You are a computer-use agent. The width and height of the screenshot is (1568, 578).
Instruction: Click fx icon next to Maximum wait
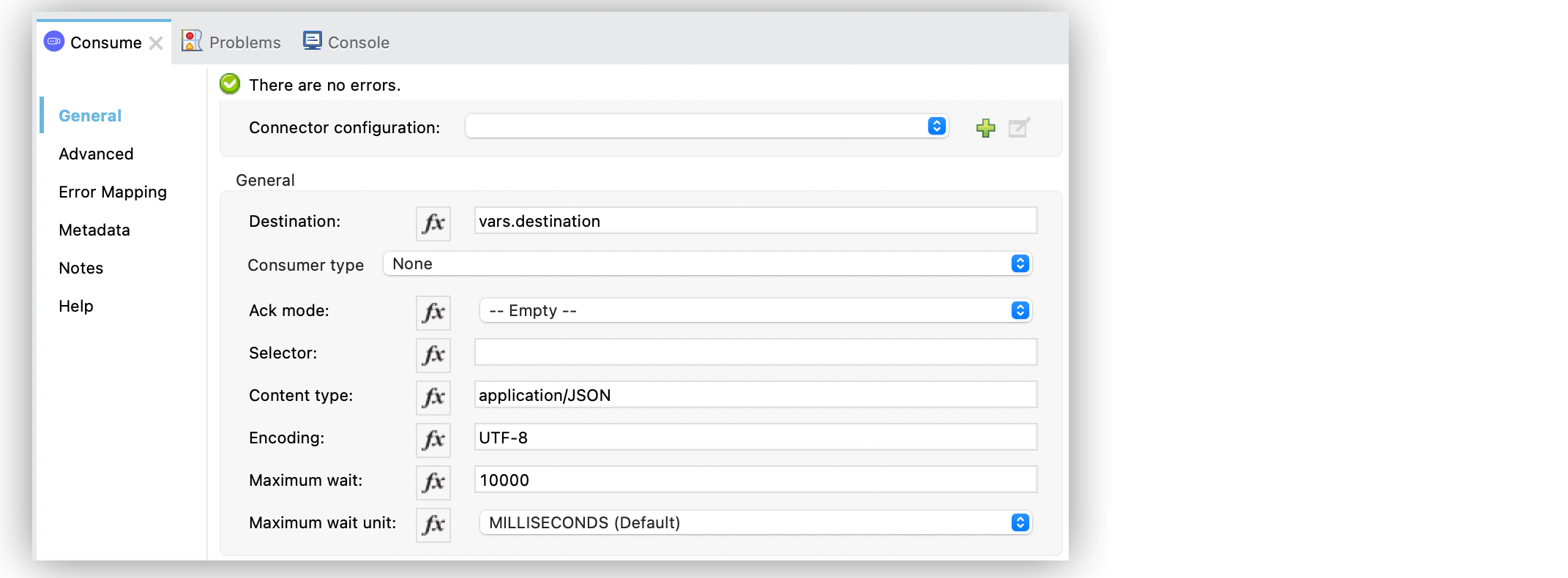[x=433, y=482]
